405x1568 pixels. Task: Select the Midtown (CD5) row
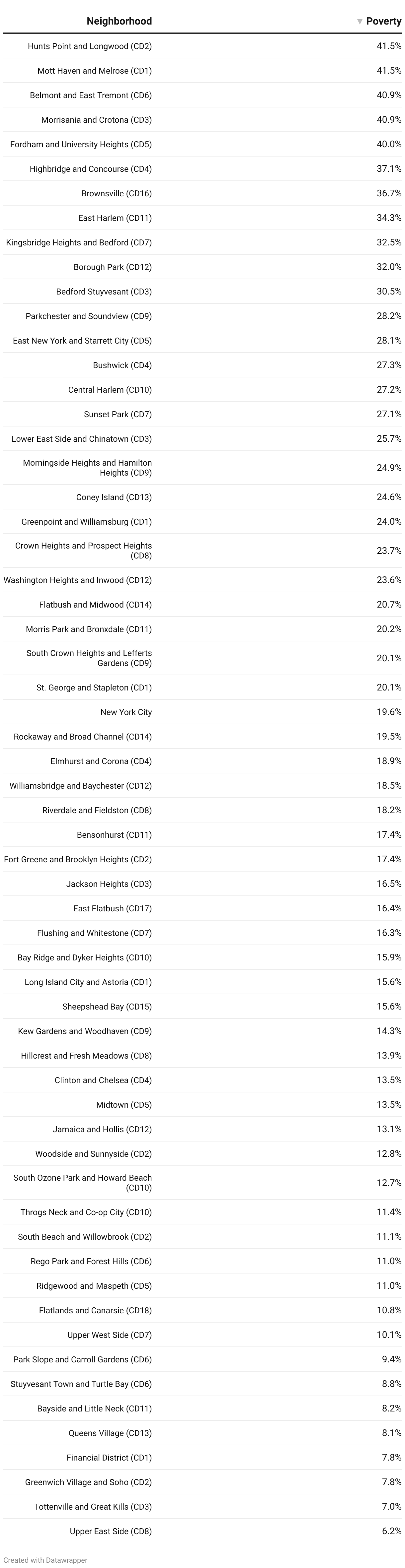[x=123, y=1105]
